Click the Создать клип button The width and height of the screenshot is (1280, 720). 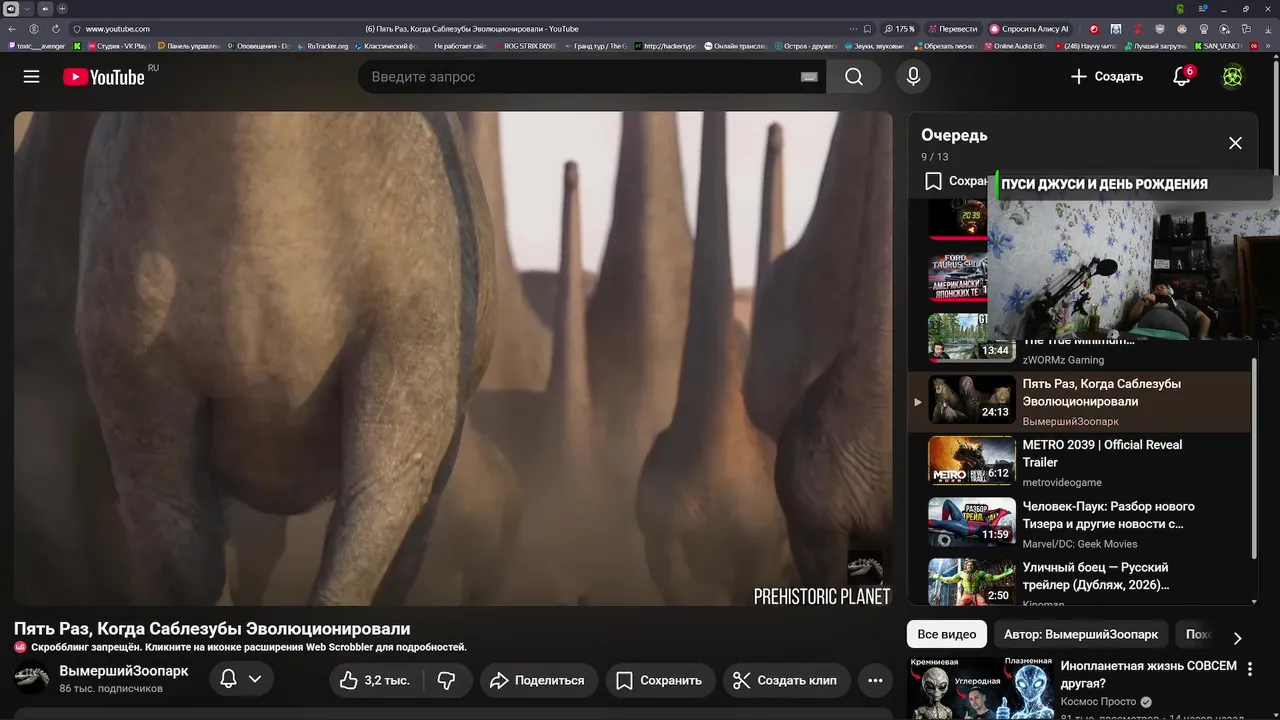pyautogui.click(x=786, y=680)
